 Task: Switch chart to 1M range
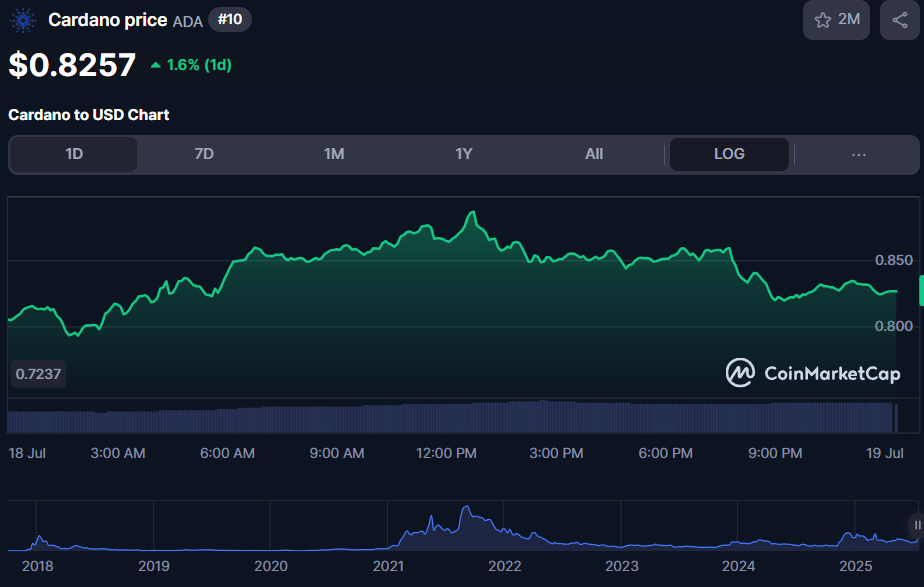point(334,154)
